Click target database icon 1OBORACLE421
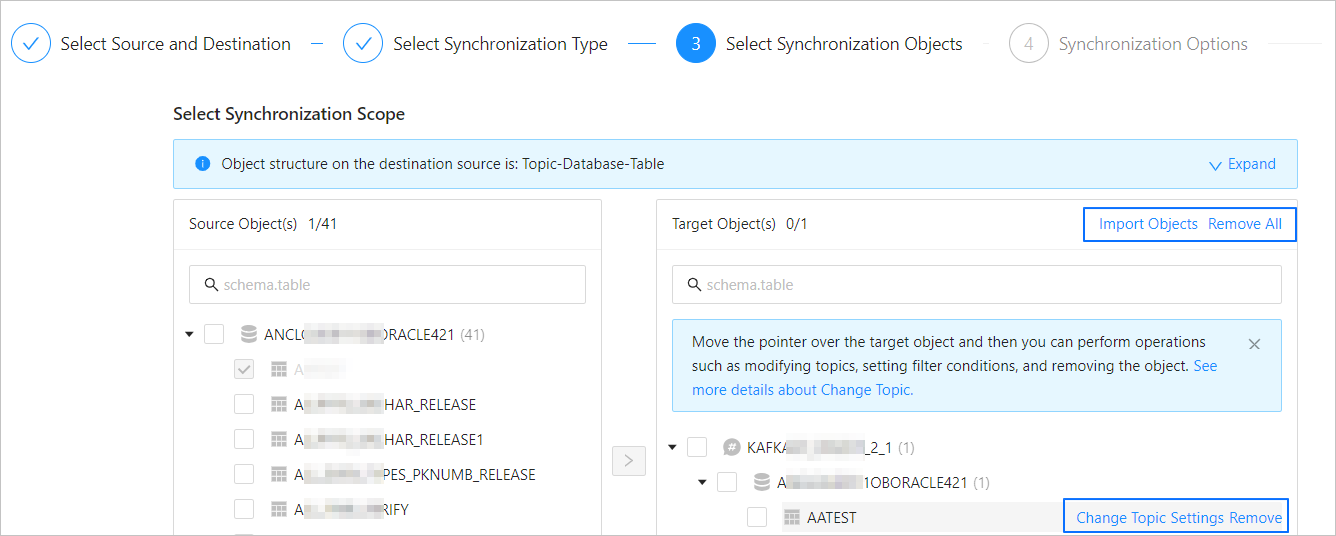The image size is (1336, 536). point(762,482)
